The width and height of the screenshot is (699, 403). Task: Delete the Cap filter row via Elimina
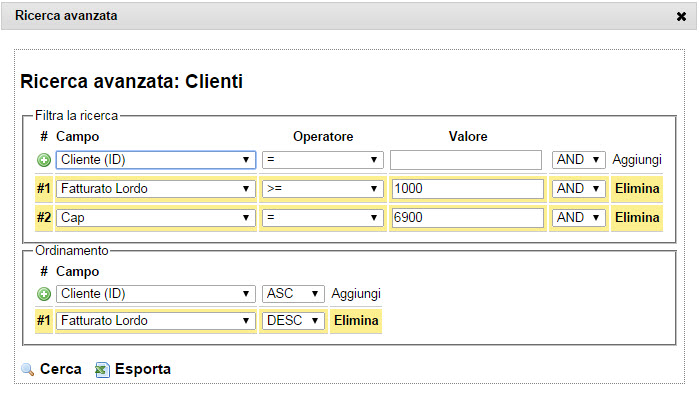pyautogui.click(x=637, y=218)
